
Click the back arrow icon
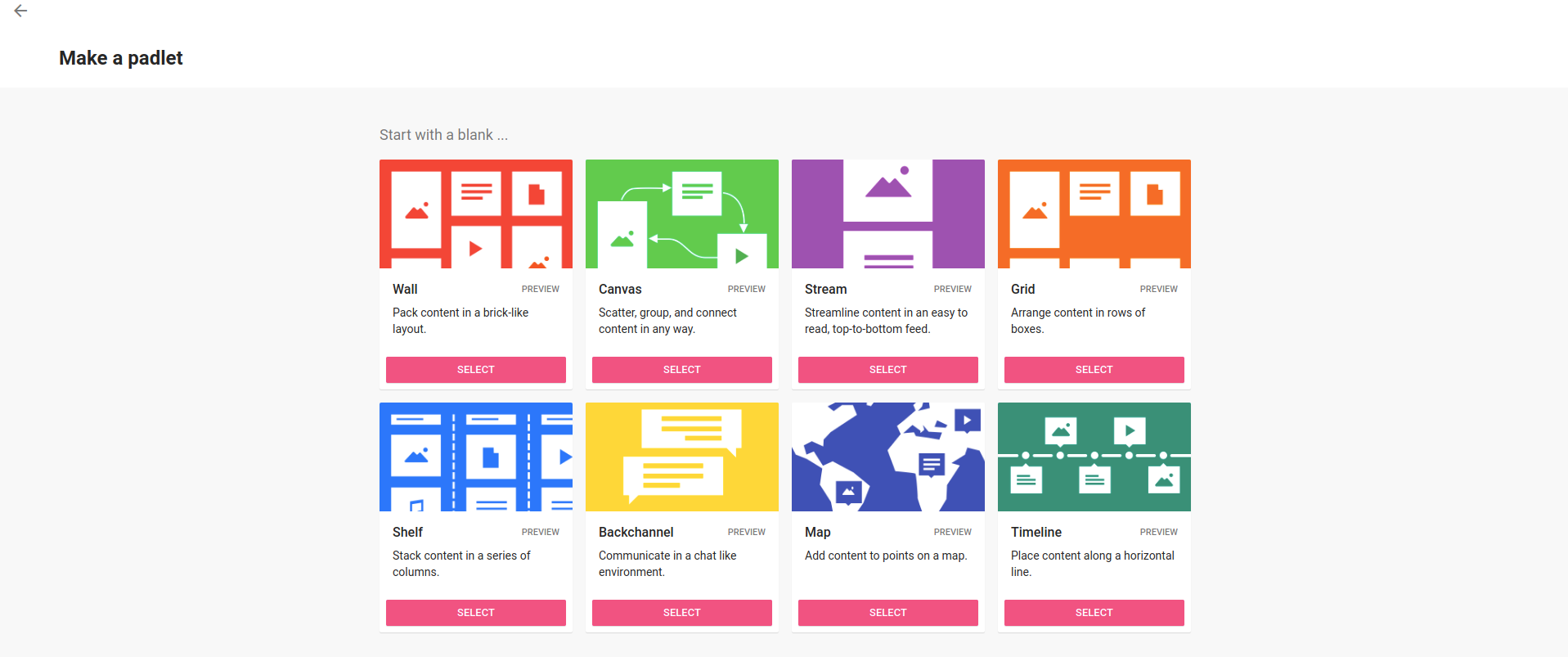[x=21, y=11]
